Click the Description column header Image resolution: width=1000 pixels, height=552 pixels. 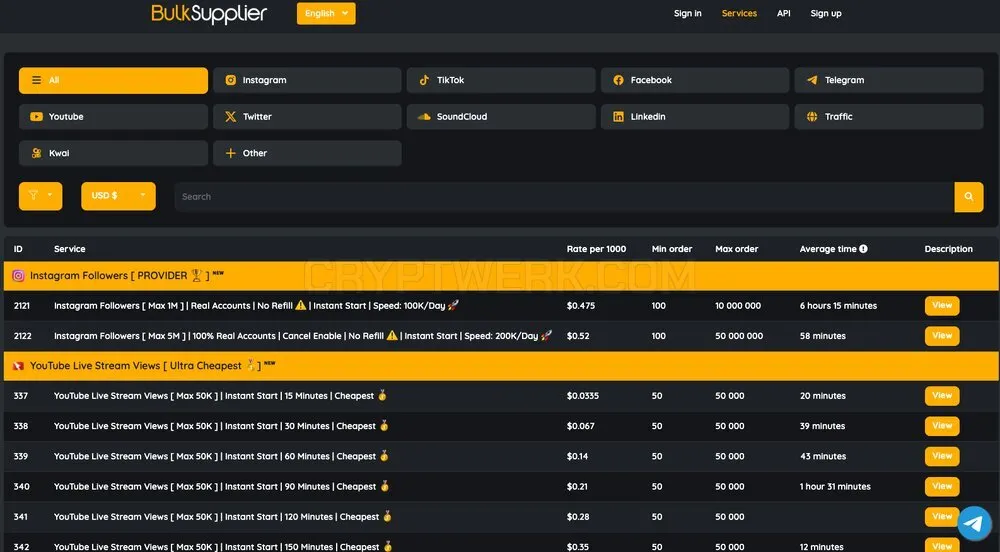pyautogui.click(x=948, y=249)
